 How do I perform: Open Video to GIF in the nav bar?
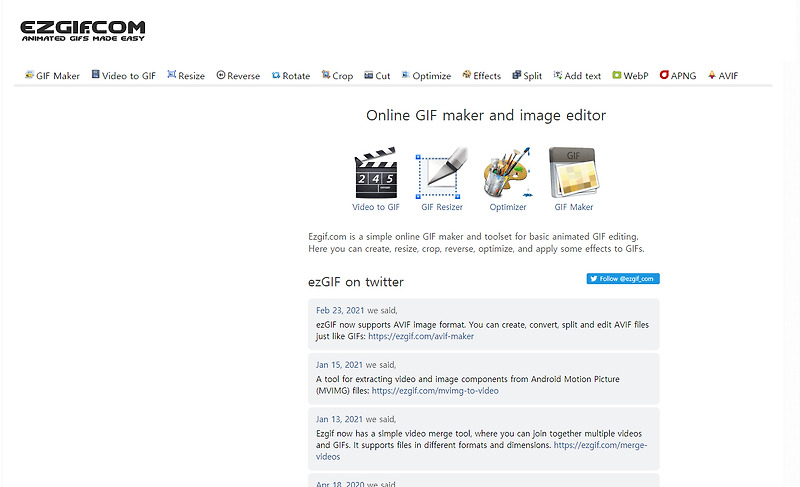coord(123,75)
